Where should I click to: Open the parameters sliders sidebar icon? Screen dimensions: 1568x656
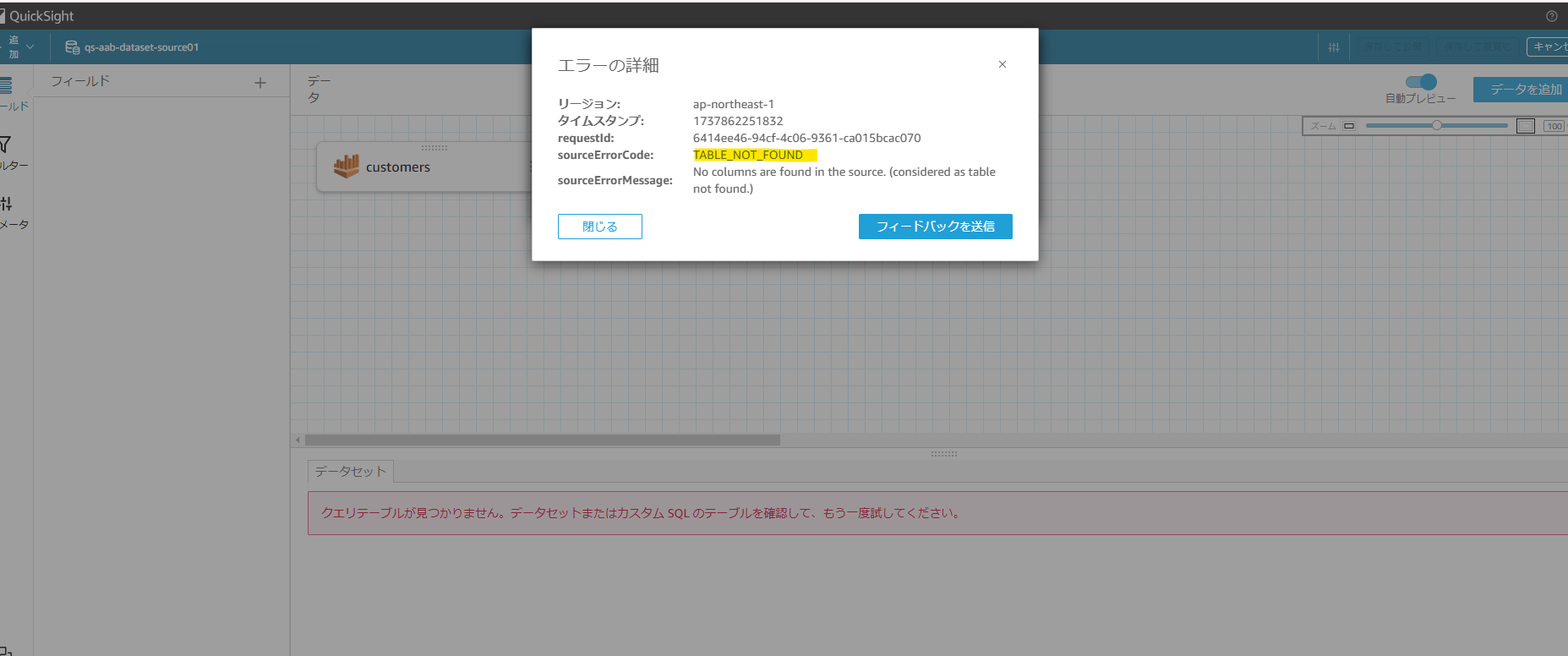coord(6,204)
